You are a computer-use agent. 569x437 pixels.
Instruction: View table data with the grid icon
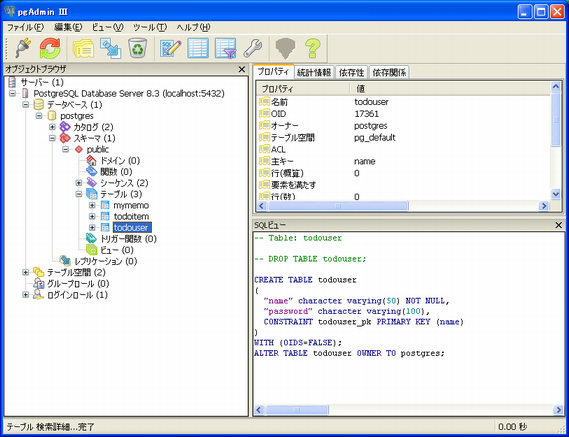click(198, 48)
